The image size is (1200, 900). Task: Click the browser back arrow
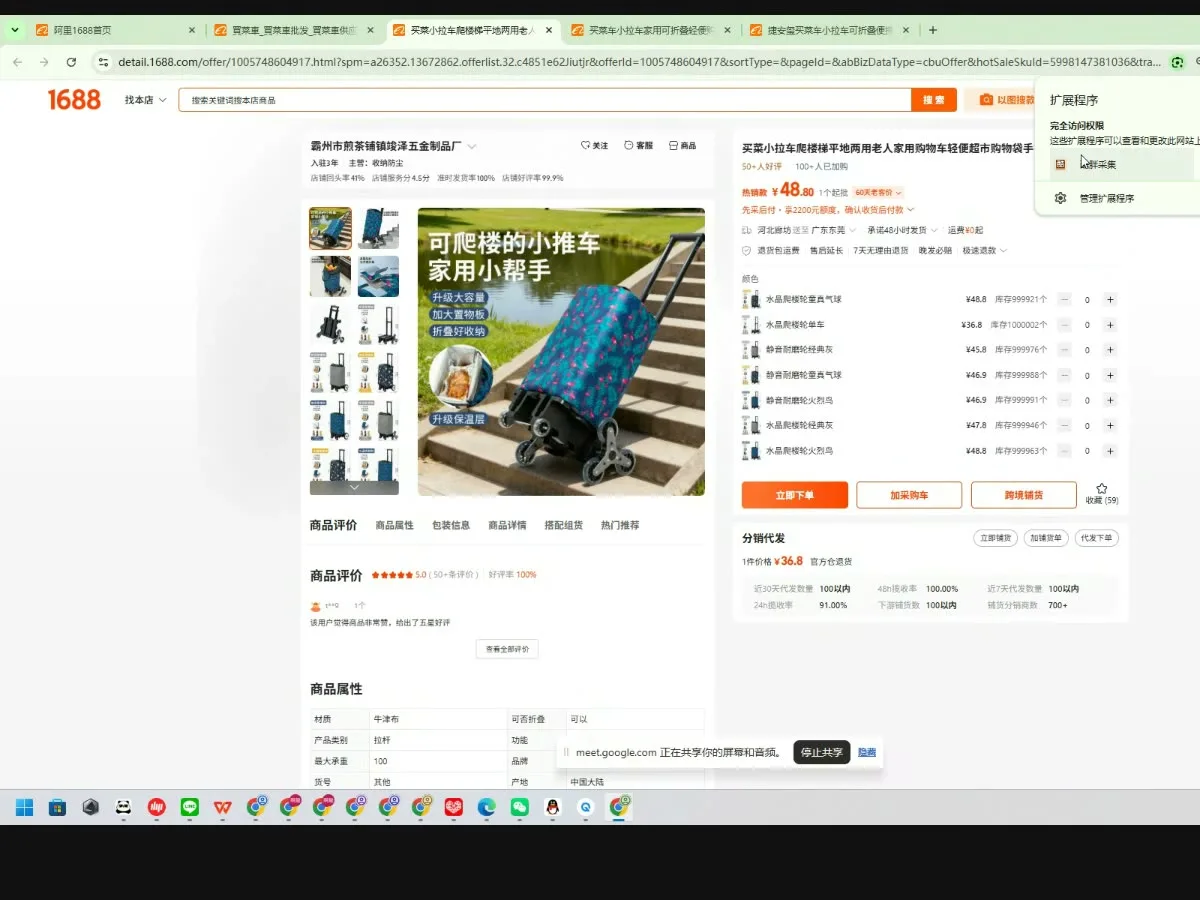click(17, 62)
